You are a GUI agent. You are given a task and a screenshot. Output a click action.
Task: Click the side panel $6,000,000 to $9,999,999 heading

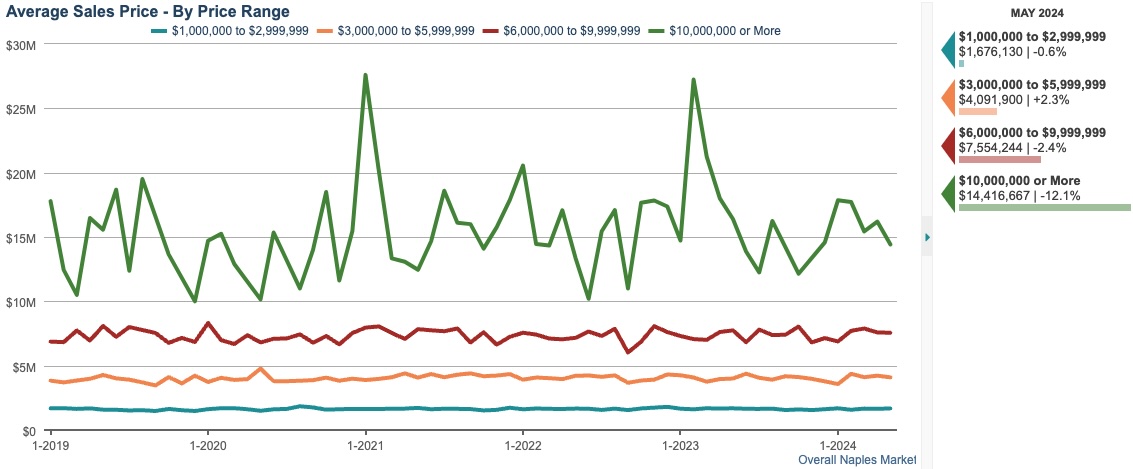click(1032, 133)
